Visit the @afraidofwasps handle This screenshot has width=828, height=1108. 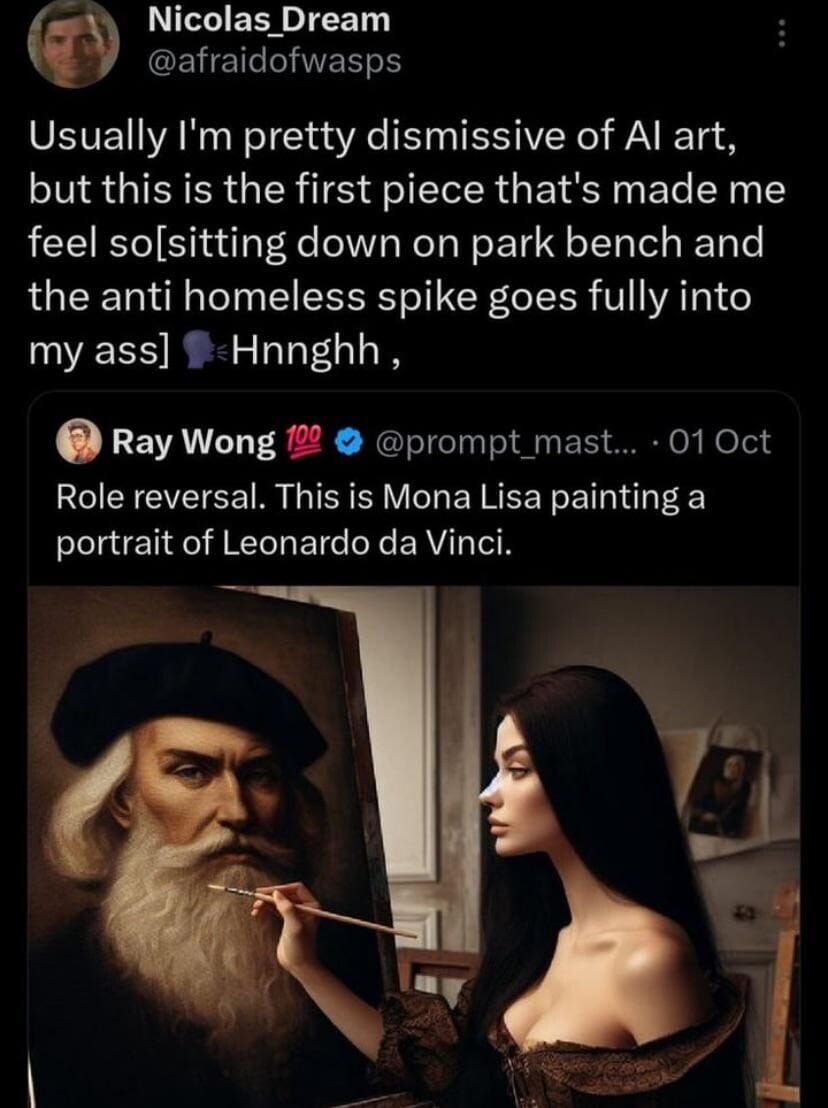coord(274,61)
